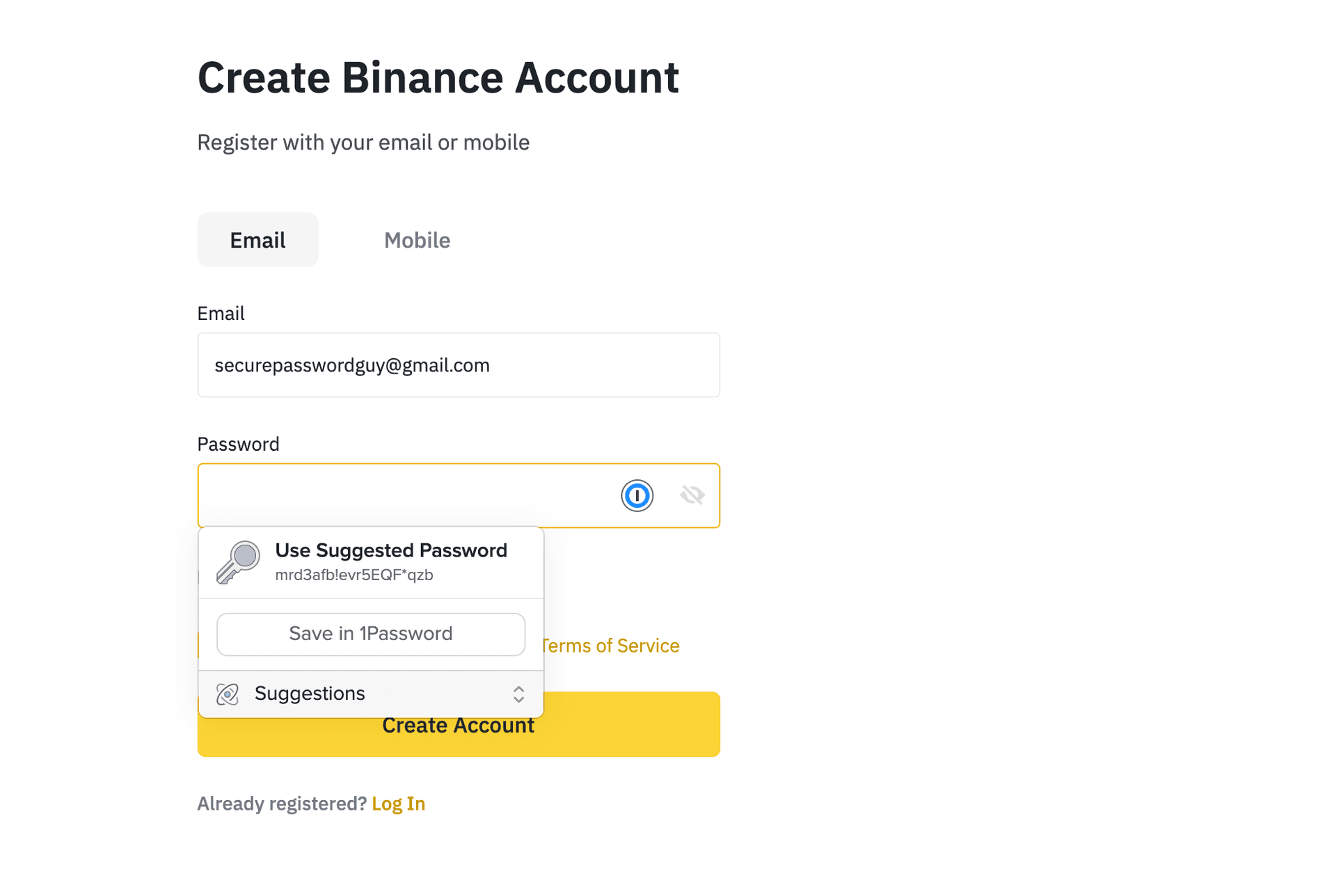Click Save in 1Password button
This screenshot has width=1336, height=896.
click(x=370, y=633)
